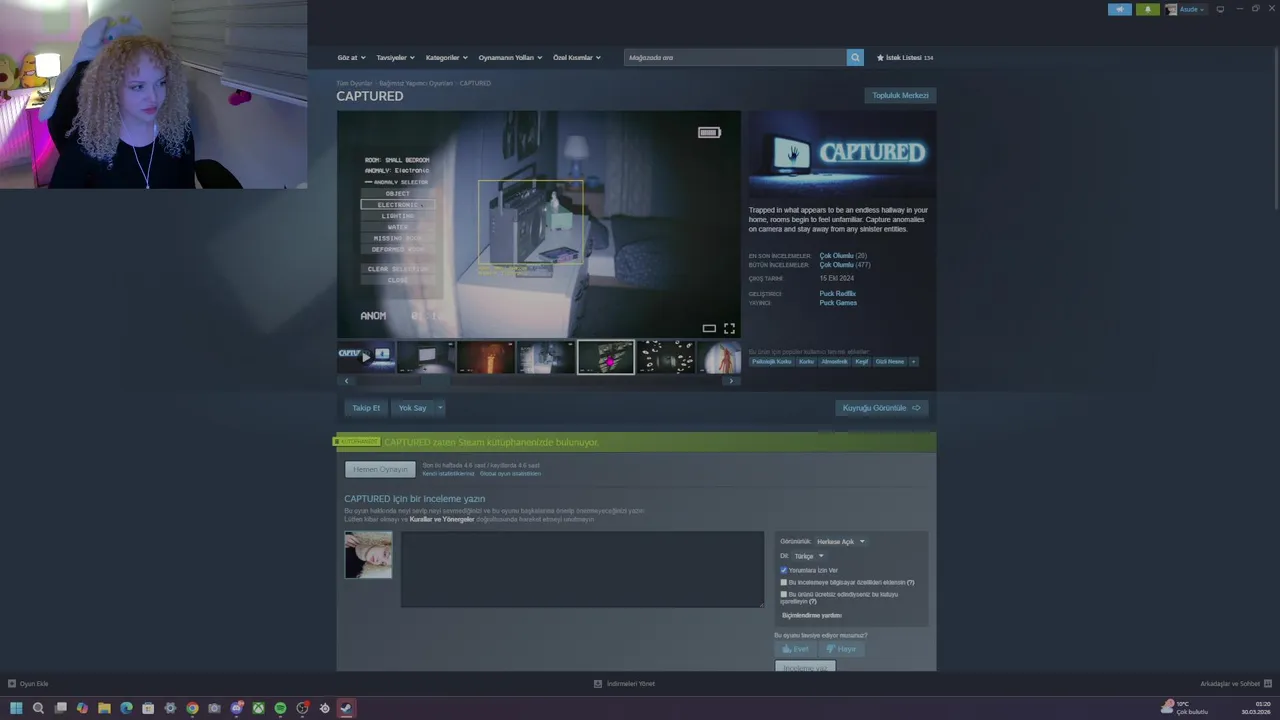The height and width of the screenshot is (720, 1280).
Task: Open Windows taskbar search
Action: click(38, 708)
